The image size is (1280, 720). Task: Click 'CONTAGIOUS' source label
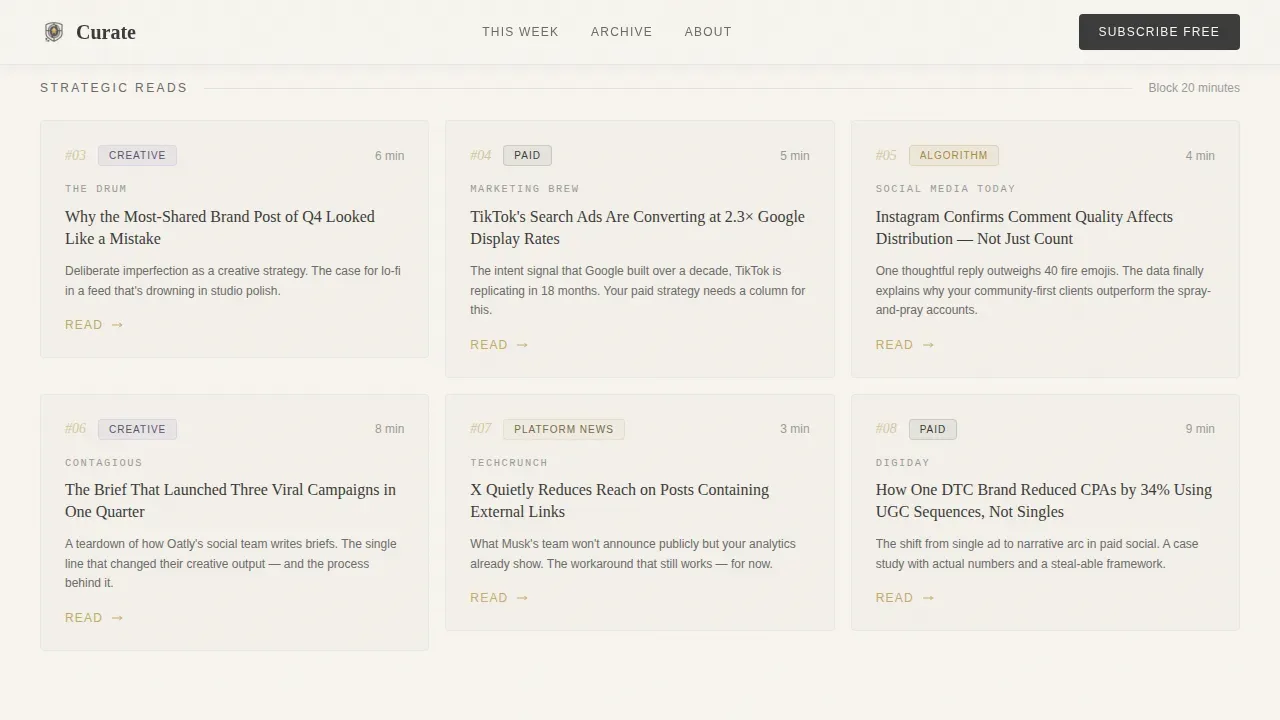104,463
